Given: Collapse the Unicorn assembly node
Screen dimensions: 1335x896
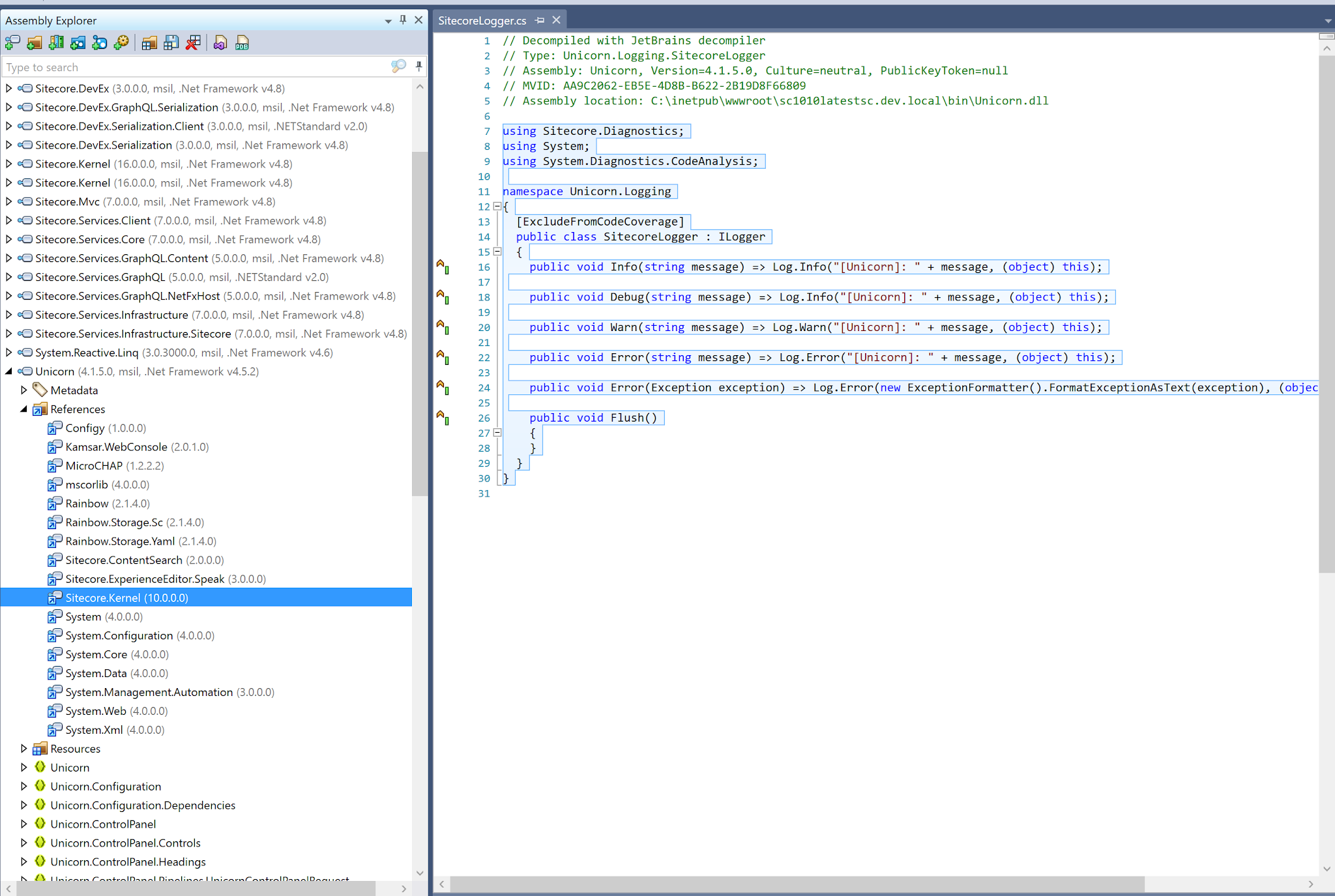Looking at the screenshot, I should (x=8, y=371).
